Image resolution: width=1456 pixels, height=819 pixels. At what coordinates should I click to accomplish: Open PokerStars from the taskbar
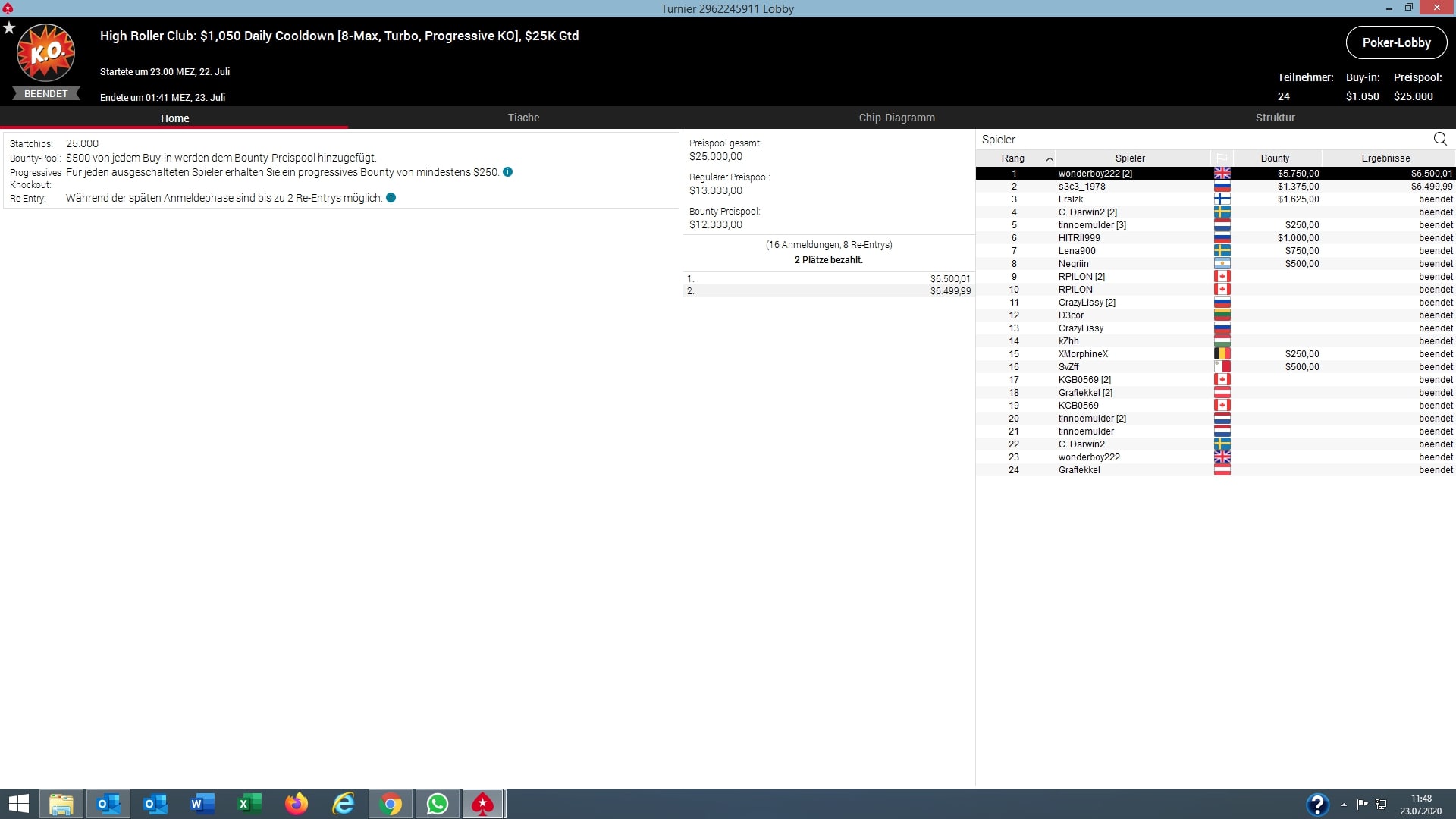(483, 804)
